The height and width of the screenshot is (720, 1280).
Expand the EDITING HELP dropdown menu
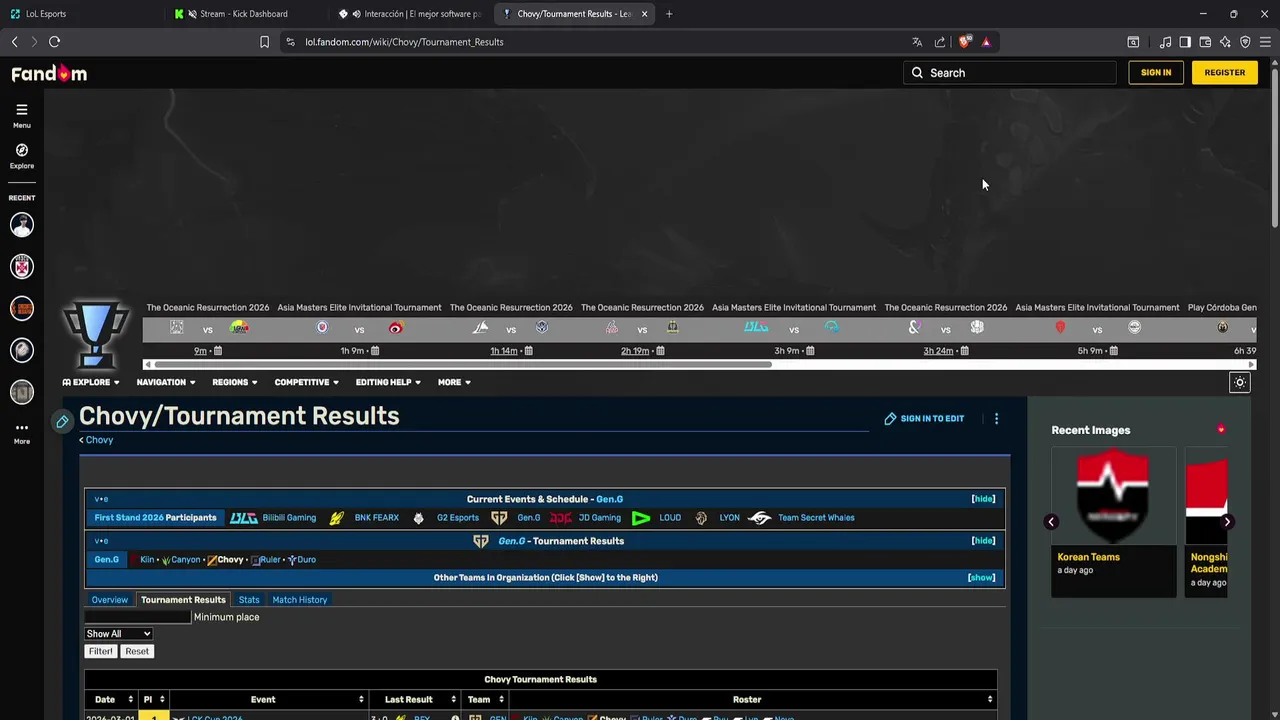tap(388, 382)
